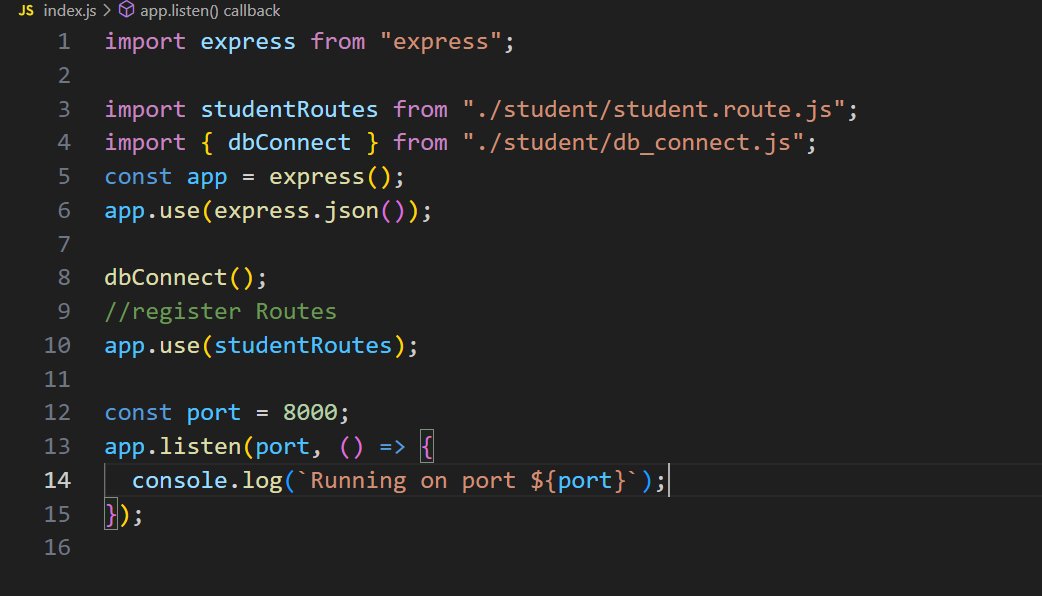Viewport: 1042px width, 596px height.
Task: Click the 8000 port value
Action: click(x=310, y=413)
